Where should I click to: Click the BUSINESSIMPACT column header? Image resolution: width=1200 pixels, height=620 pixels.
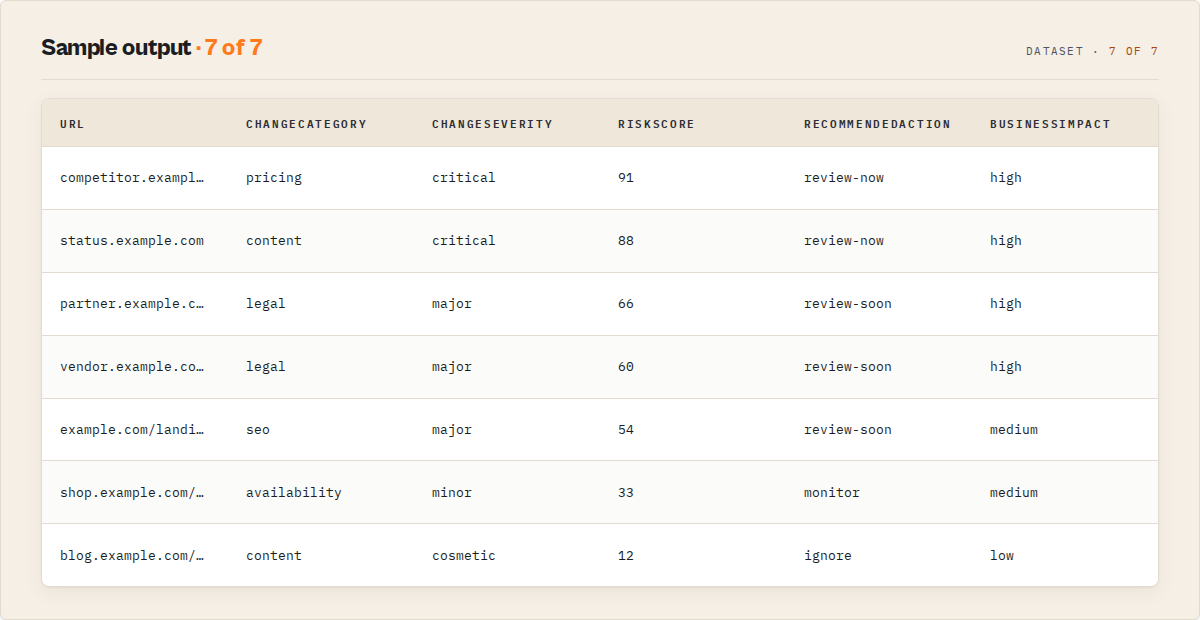click(x=1050, y=124)
